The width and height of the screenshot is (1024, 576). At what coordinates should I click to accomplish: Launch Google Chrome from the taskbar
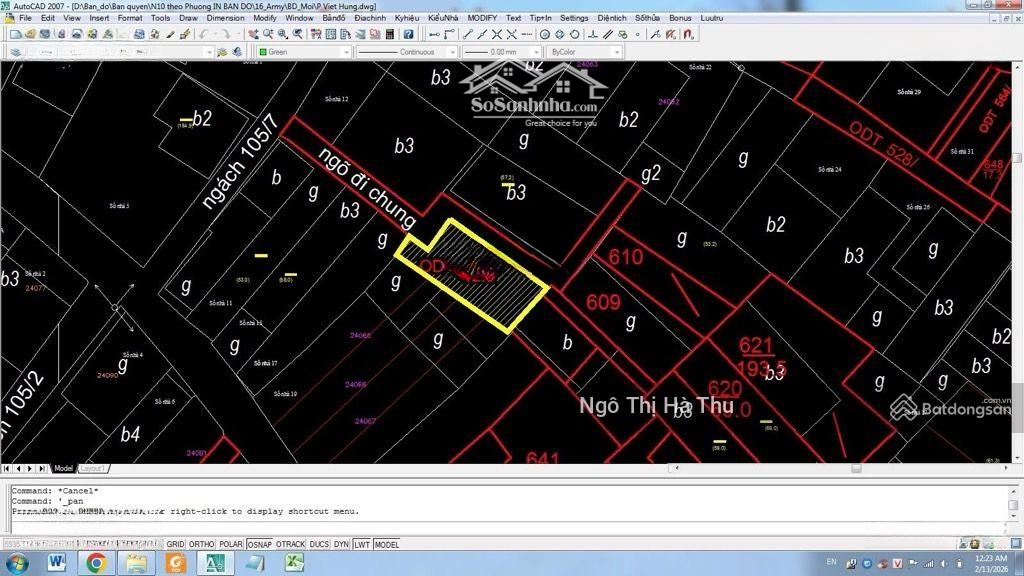click(x=96, y=562)
